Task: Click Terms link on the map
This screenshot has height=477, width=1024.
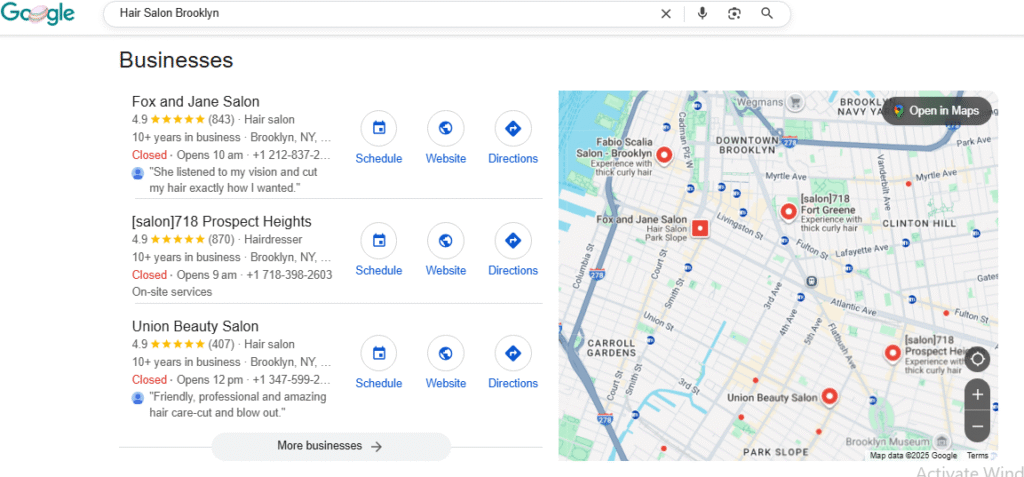Action: (x=977, y=455)
